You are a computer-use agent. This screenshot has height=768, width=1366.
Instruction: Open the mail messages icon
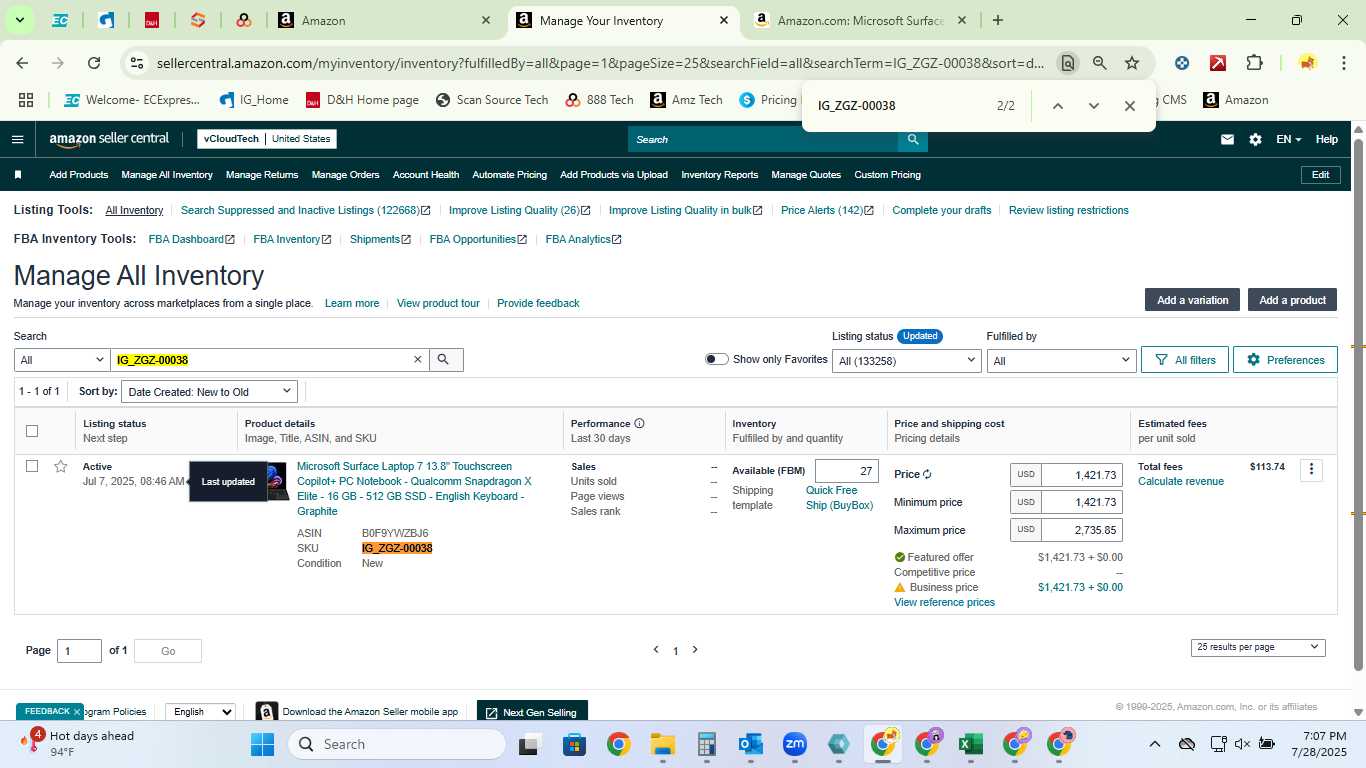[1227, 139]
